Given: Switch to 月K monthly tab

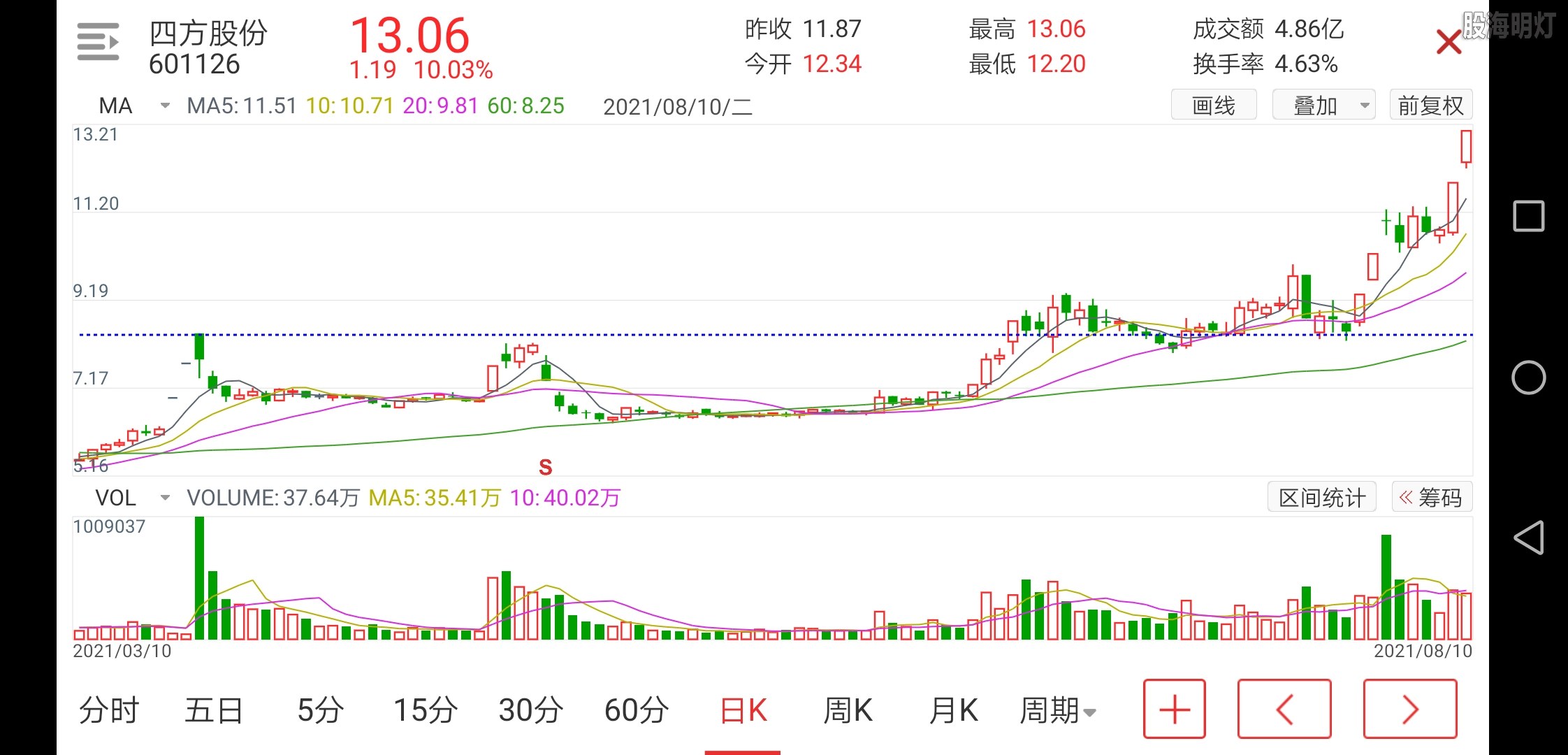Looking at the screenshot, I should click(954, 710).
